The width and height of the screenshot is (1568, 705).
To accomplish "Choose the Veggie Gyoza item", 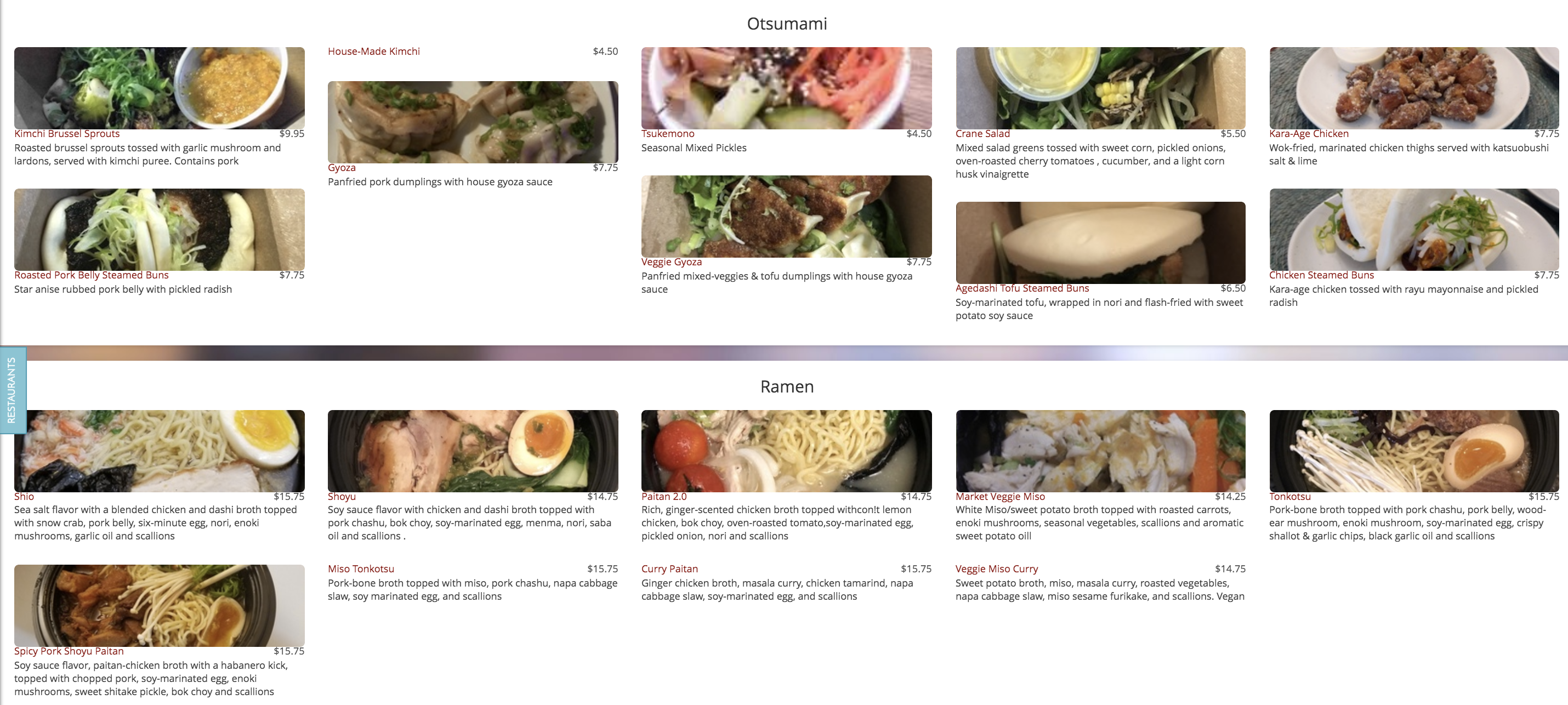I will [672, 262].
